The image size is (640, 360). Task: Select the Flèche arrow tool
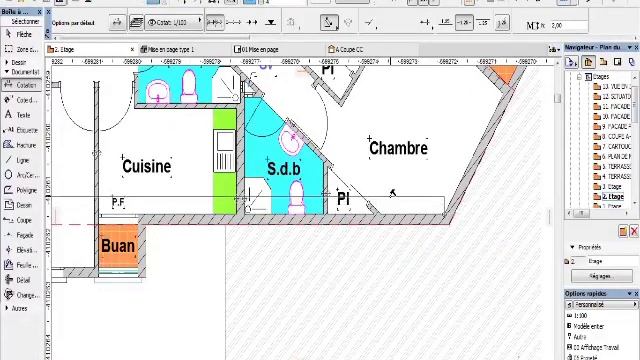click(x=20, y=34)
